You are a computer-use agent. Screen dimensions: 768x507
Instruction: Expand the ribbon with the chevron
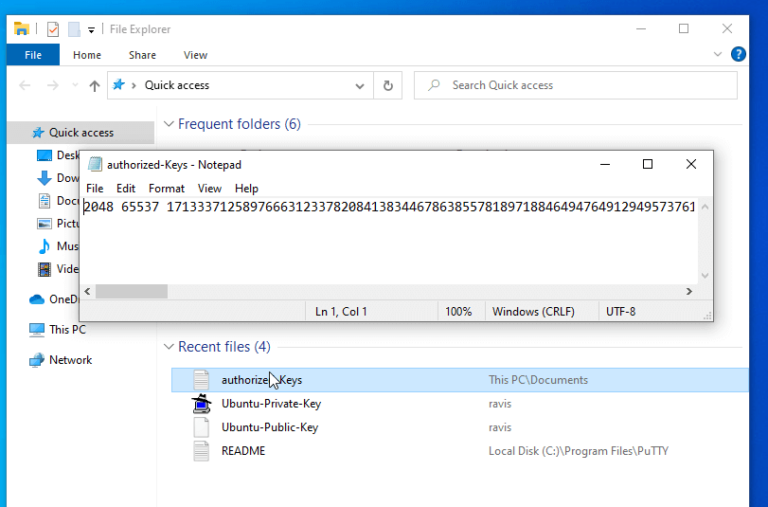717,55
